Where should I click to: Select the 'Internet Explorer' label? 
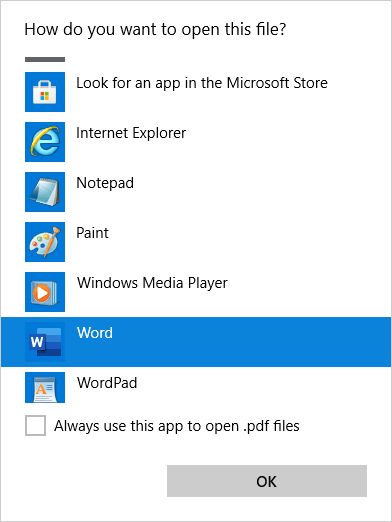point(131,133)
